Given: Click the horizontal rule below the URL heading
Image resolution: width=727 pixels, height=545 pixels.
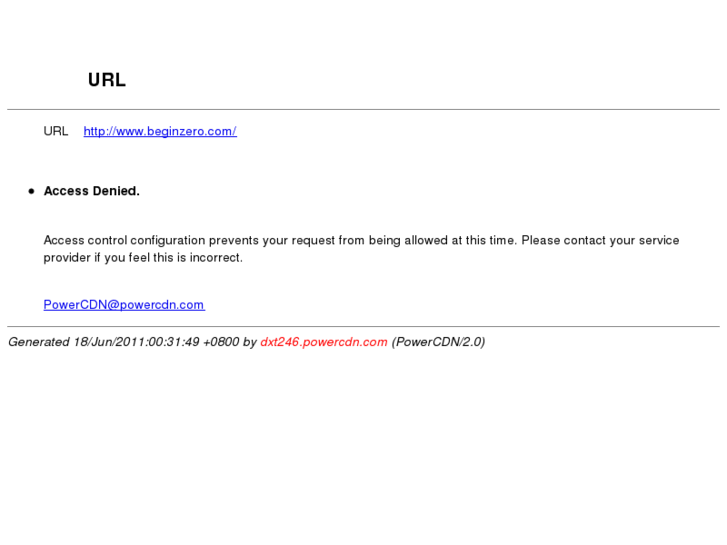Looking at the screenshot, I should [x=364, y=109].
